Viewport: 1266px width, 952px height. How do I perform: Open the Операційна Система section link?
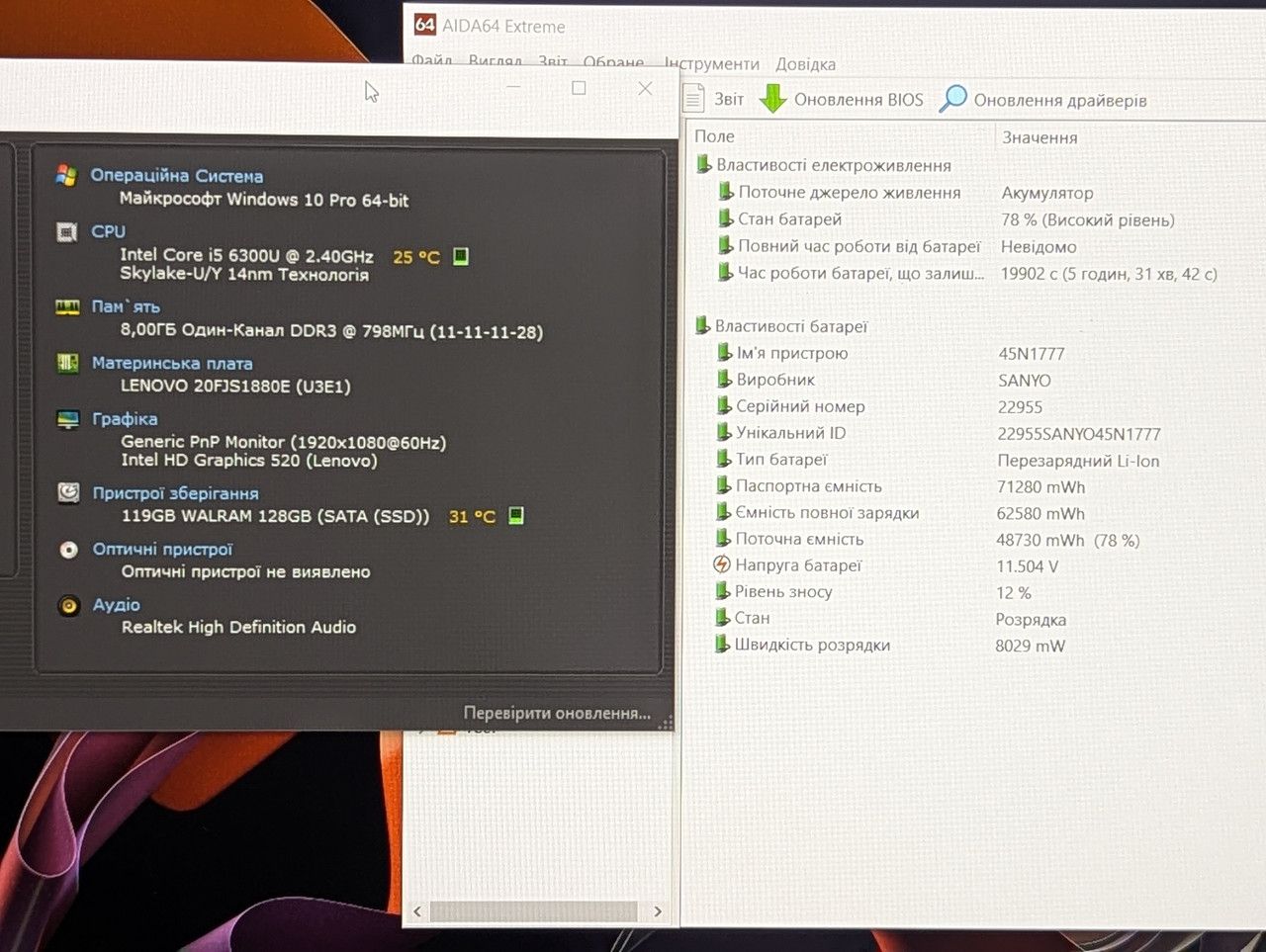[177, 175]
